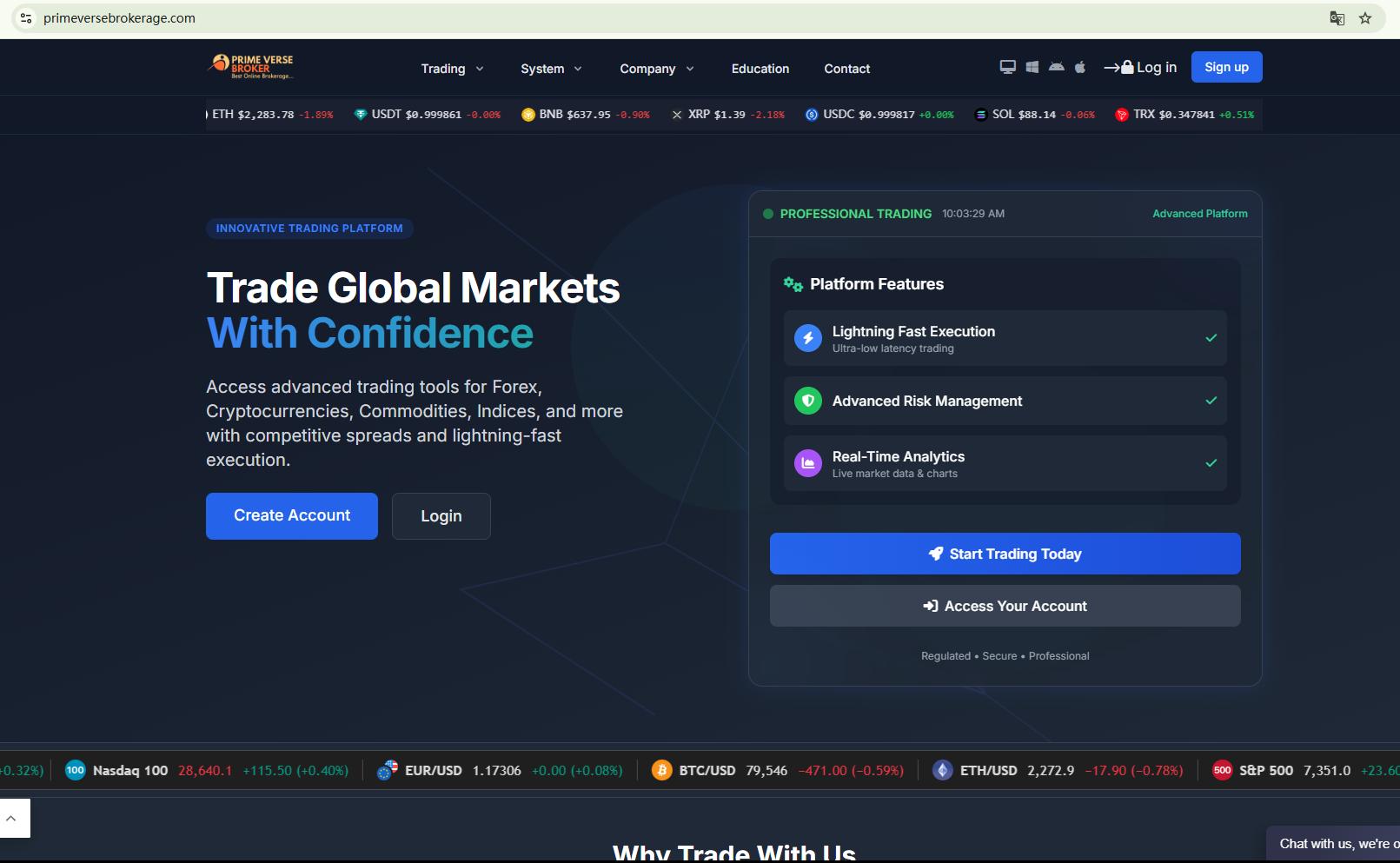Click the USDC coin icon in ticker
1400x863 pixels.
click(x=812, y=115)
